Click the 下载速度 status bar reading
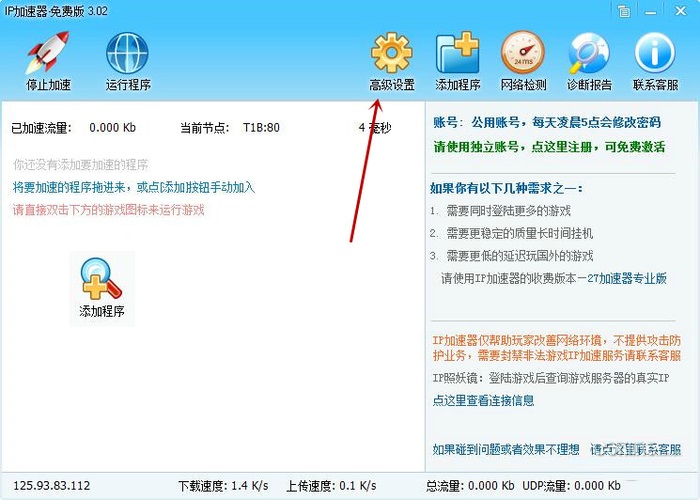 (x=223, y=485)
